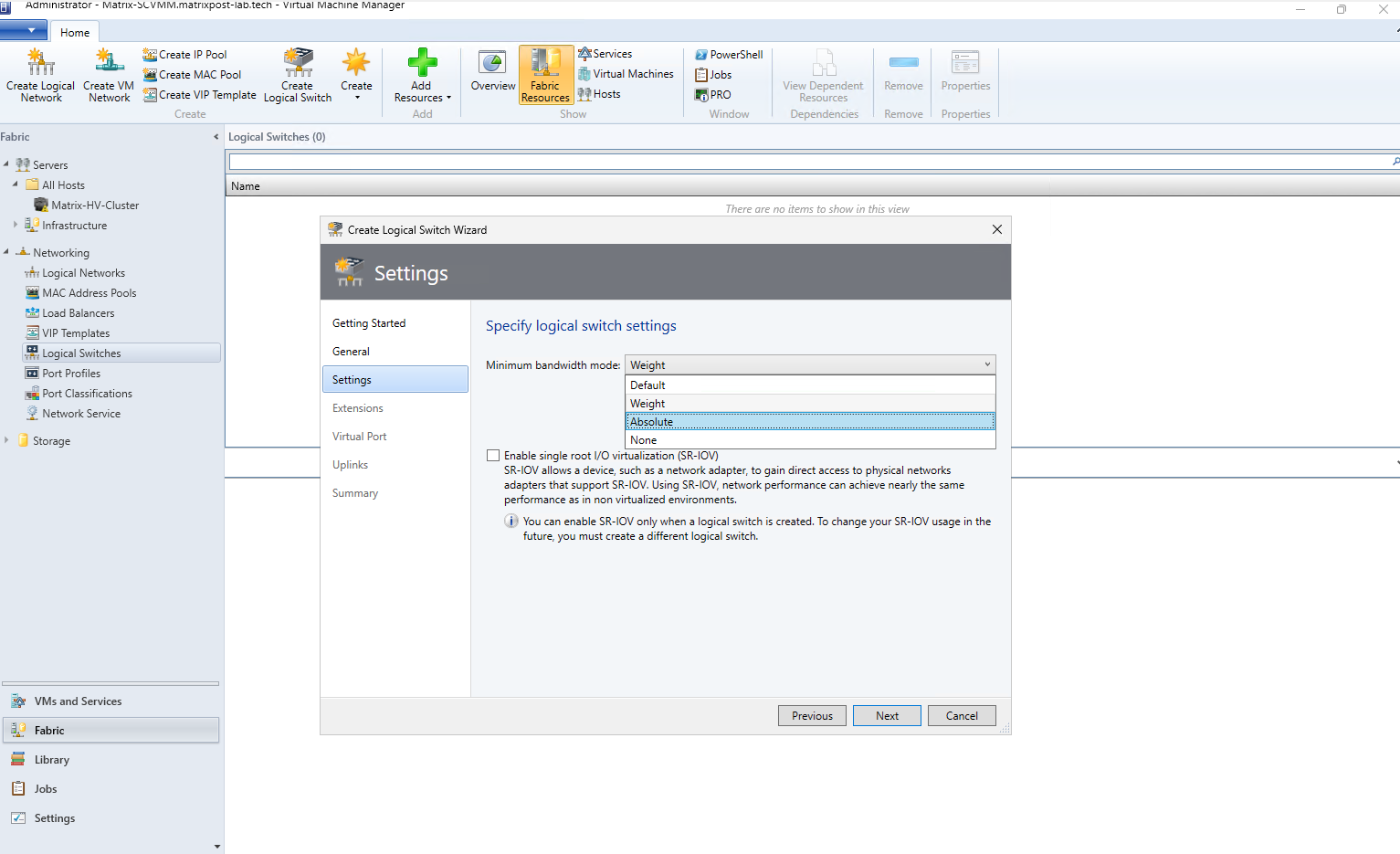This screenshot has width=1400, height=854.
Task: Select Create VIP Template in ribbon
Action: (x=199, y=95)
